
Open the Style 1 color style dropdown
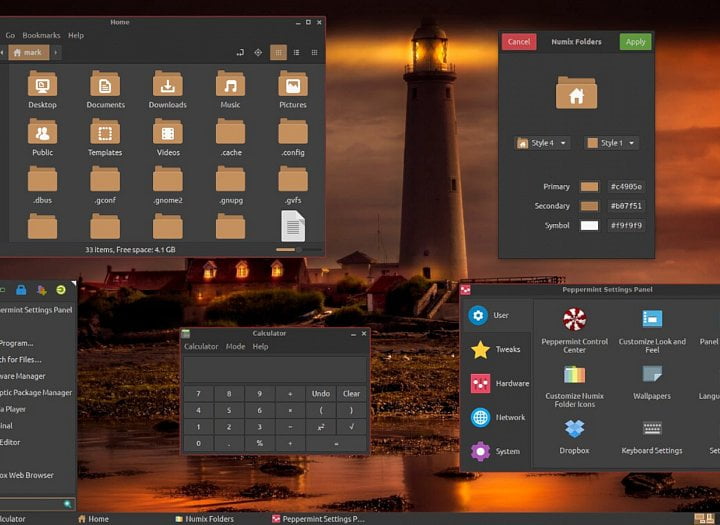(611, 143)
